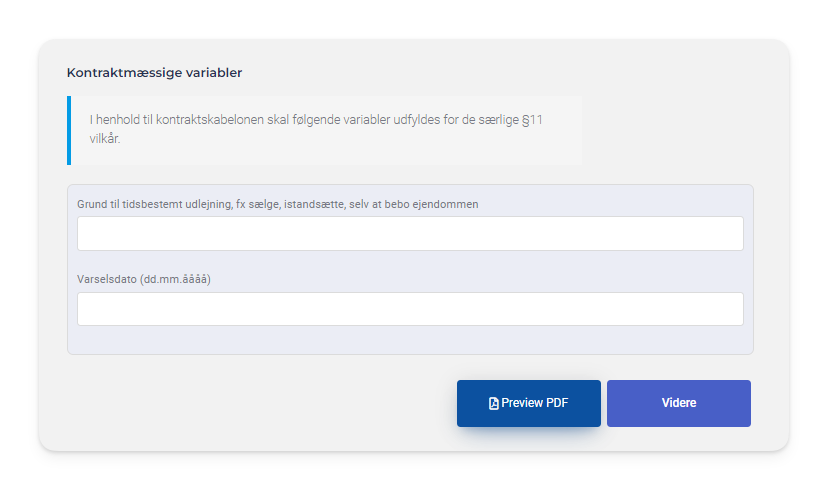Click the 'vilkår.' word in the info box
This screenshot has height=490, width=828.
tap(104, 140)
